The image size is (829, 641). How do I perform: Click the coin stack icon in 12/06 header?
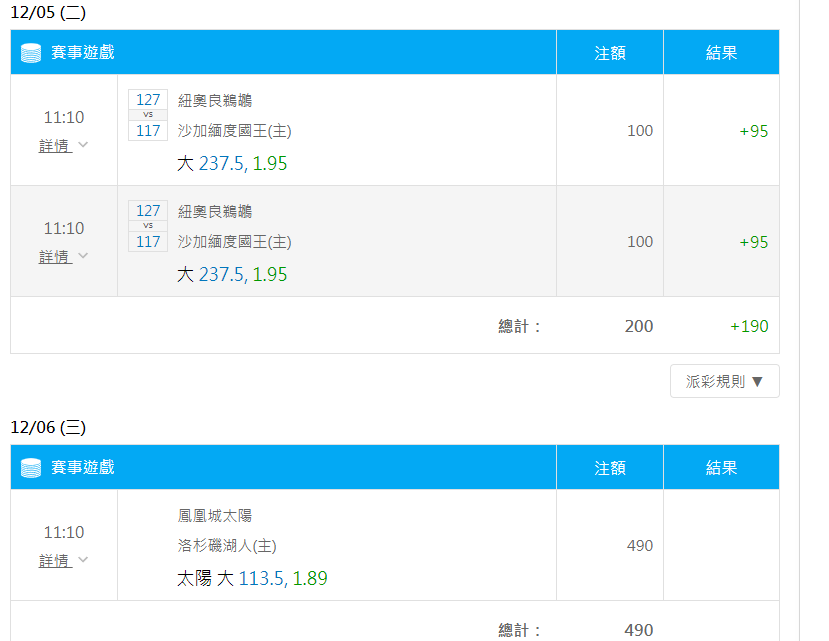click(31, 468)
